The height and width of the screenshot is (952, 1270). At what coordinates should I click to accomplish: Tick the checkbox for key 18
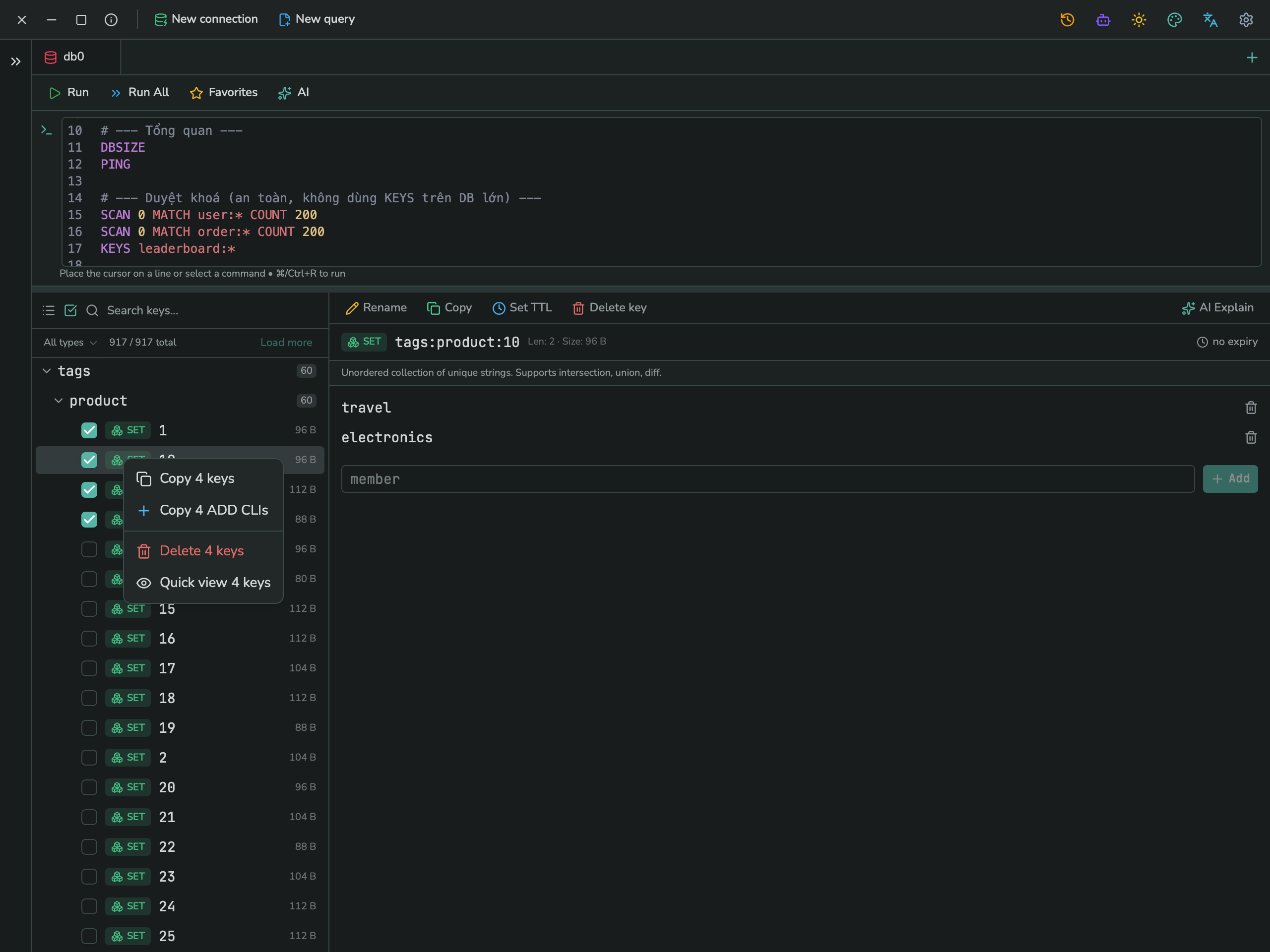pyautogui.click(x=89, y=698)
